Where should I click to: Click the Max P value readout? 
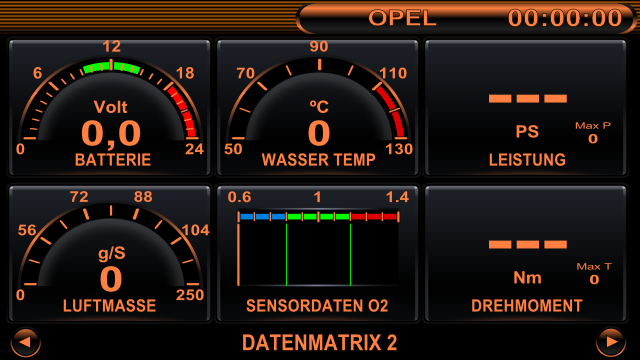coord(593,139)
